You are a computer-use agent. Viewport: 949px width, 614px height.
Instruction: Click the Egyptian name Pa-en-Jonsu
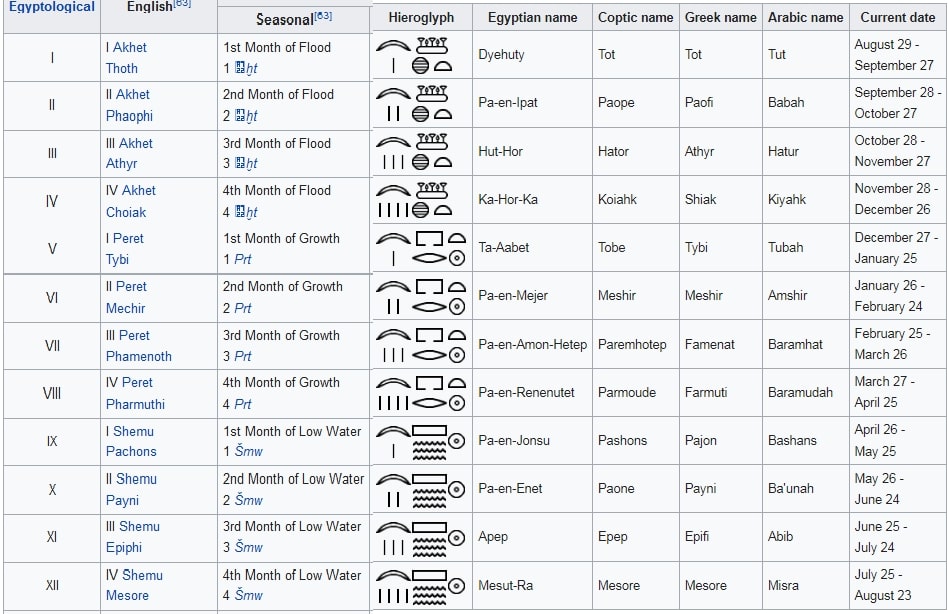point(514,440)
